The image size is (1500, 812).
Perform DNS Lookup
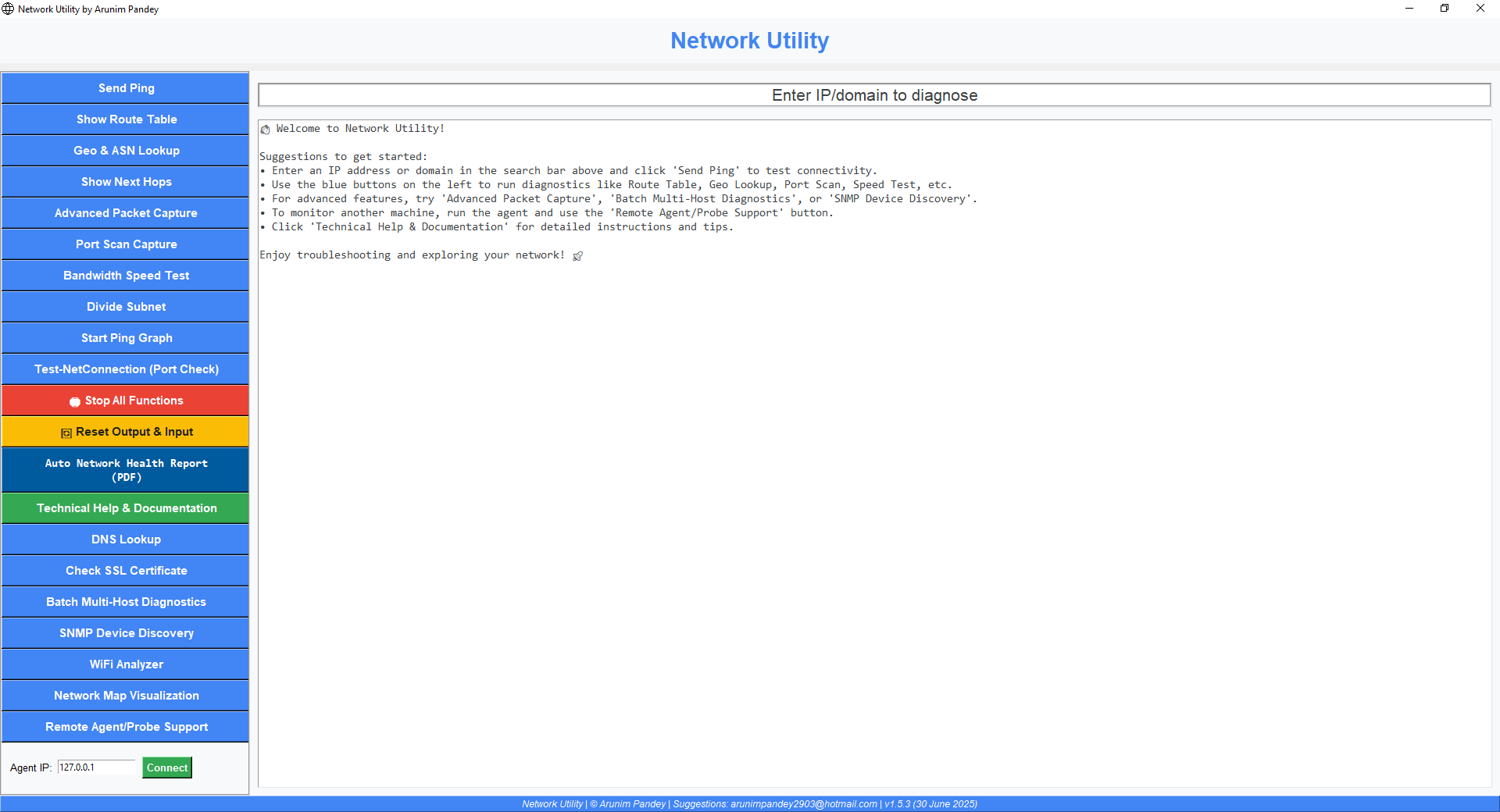tap(125, 540)
